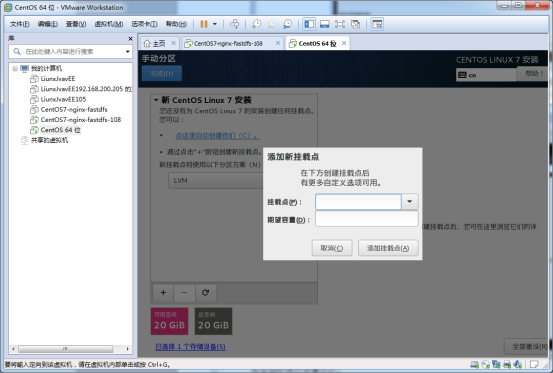Close the CentOS7-nginx-fastdfs-108 tab

pos(278,43)
